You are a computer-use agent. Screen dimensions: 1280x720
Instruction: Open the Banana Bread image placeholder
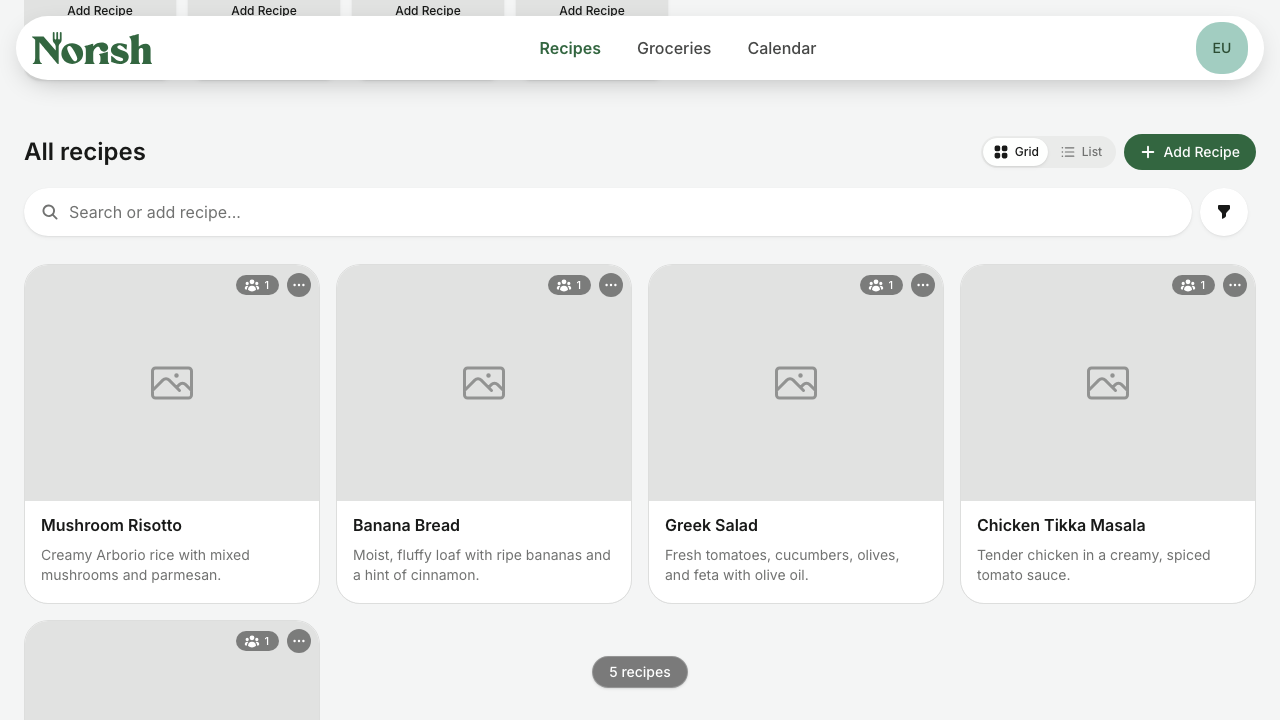coord(484,383)
